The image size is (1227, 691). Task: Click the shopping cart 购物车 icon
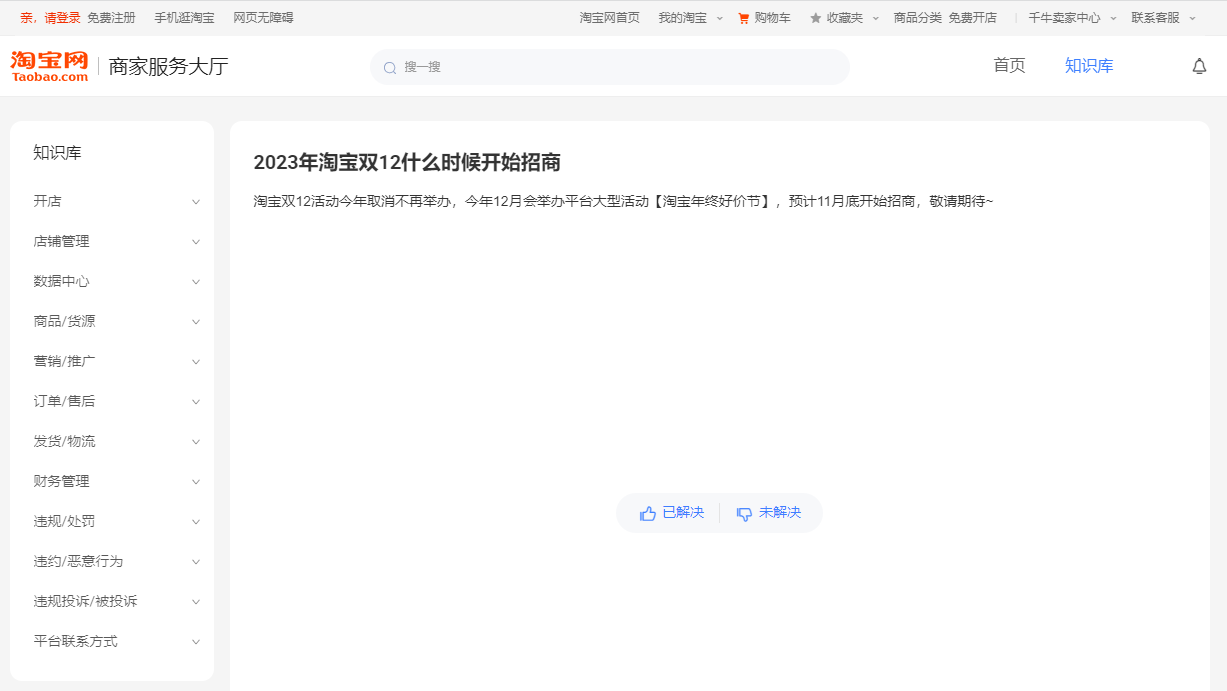[x=743, y=18]
